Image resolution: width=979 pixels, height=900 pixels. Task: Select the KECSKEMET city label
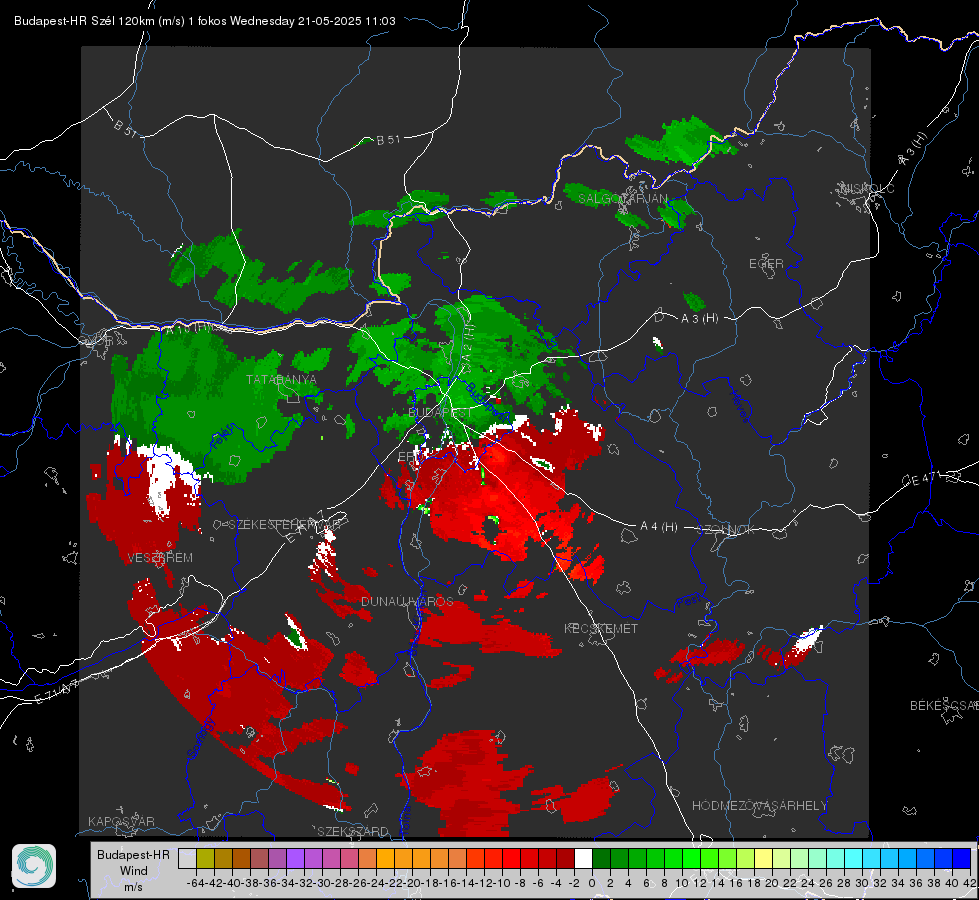pyautogui.click(x=601, y=629)
